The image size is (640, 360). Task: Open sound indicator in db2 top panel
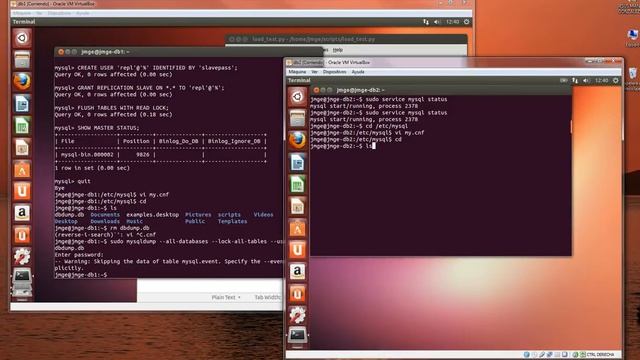586,80
